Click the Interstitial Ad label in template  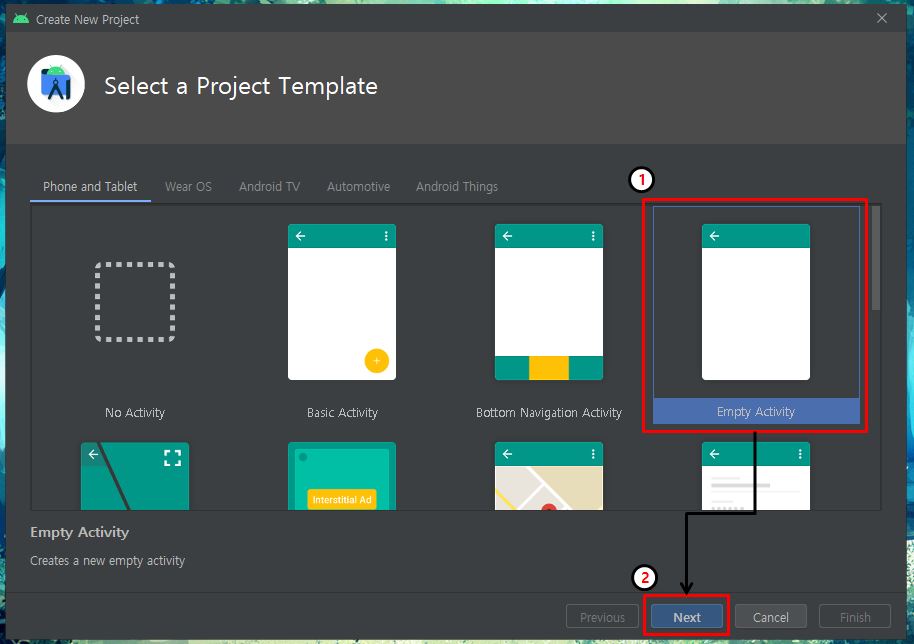[342, 499]
